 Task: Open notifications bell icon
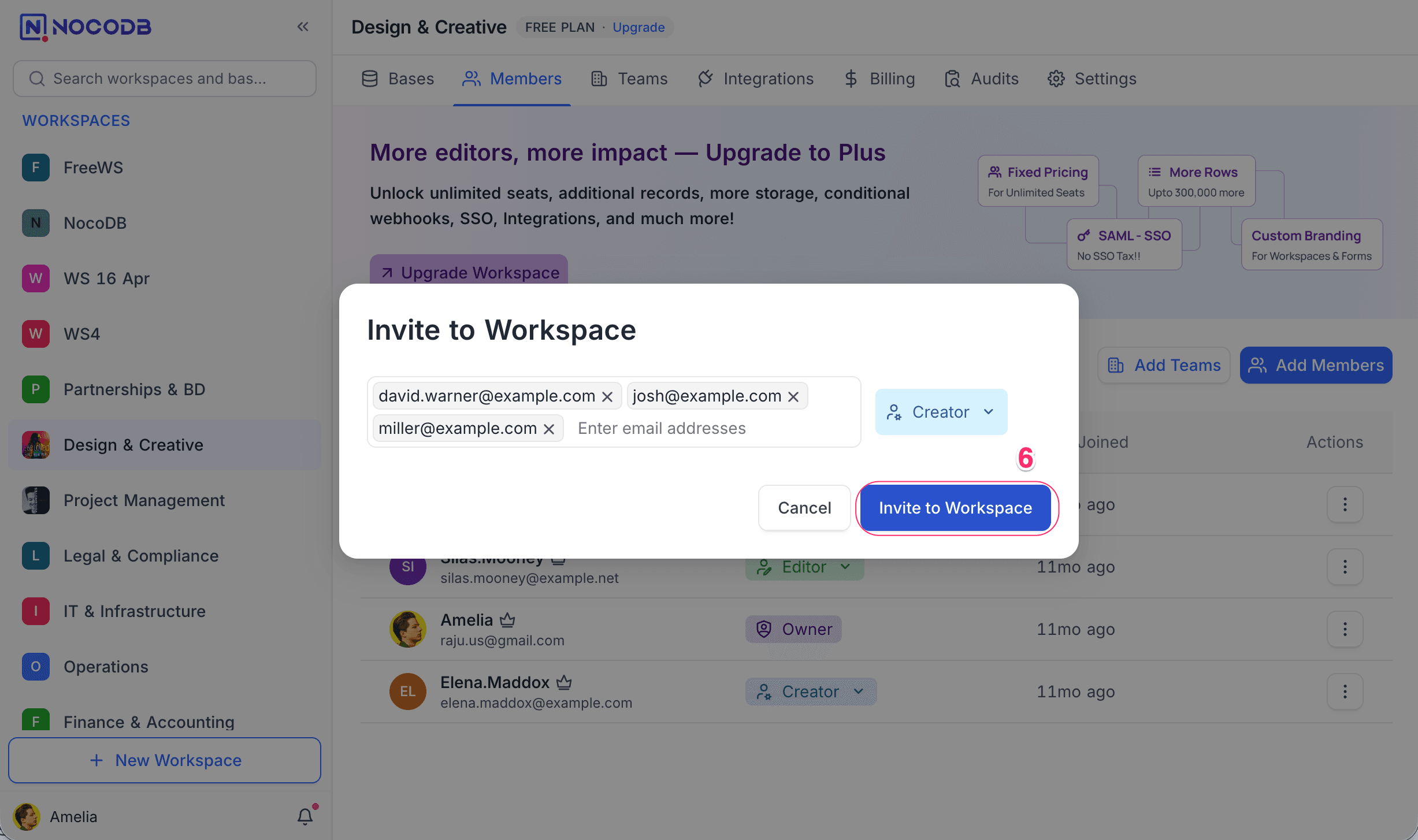click(x=305, y=816)
